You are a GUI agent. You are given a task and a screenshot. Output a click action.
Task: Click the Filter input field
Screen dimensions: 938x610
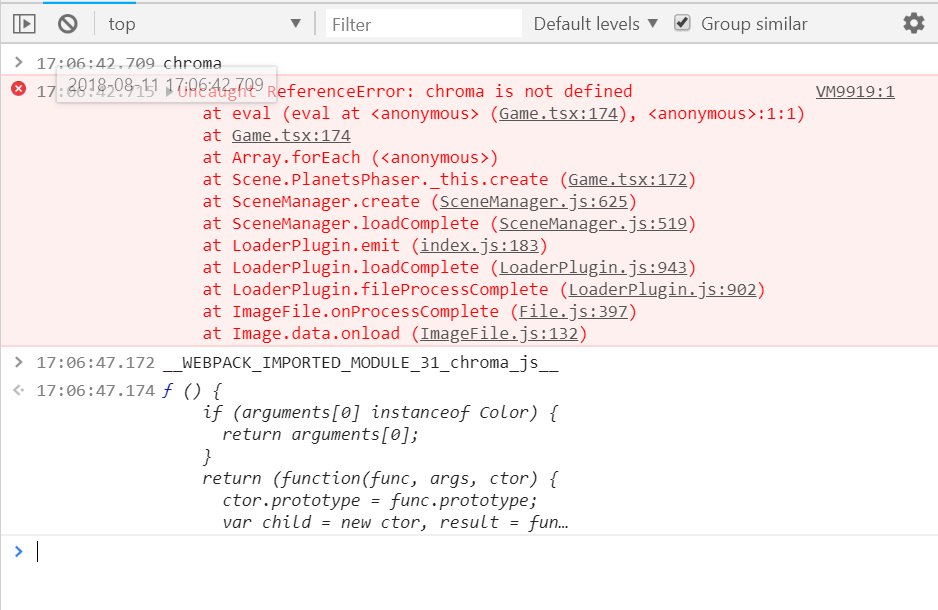(420, 22)
